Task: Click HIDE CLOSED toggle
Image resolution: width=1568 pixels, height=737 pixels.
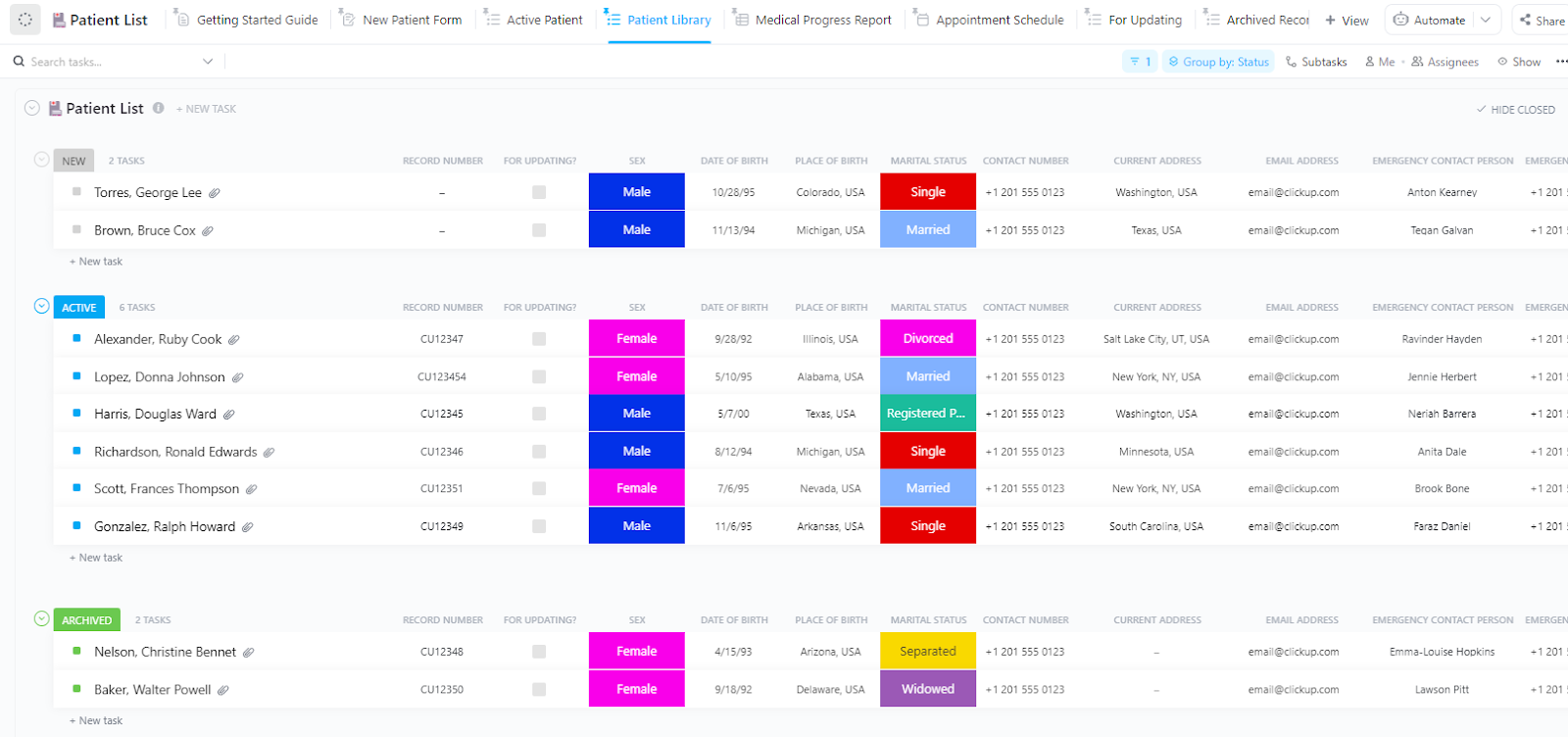Action: [1516, 110]
